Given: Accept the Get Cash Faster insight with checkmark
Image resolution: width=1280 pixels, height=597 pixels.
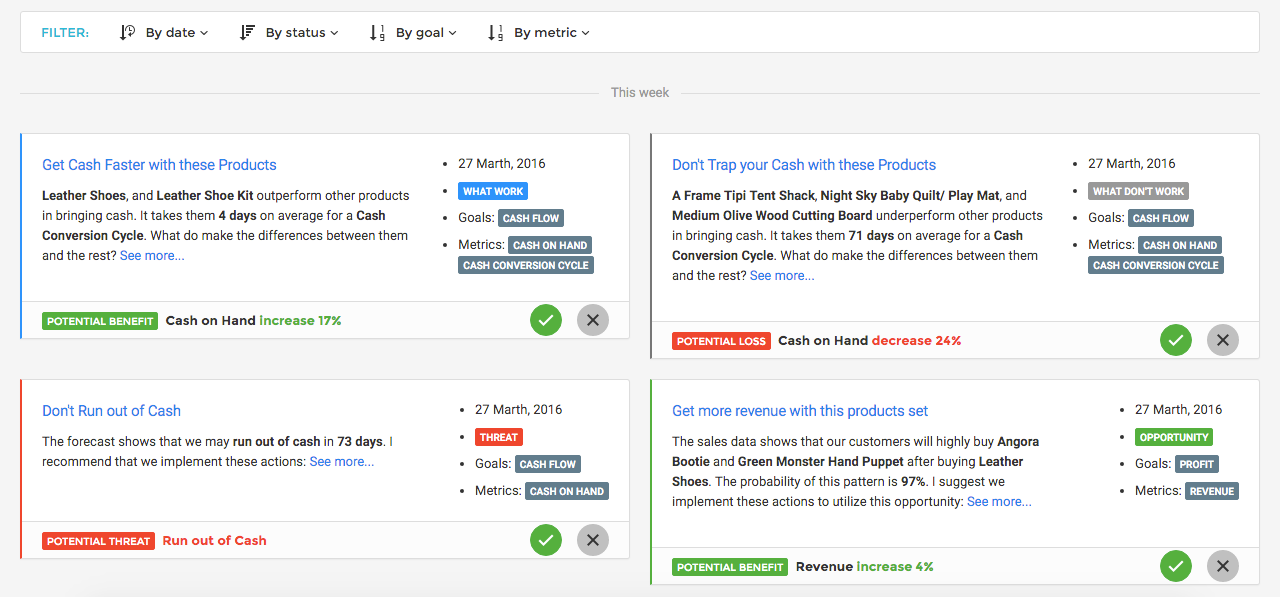Looking at the screenshot, I should pos(546,320).
